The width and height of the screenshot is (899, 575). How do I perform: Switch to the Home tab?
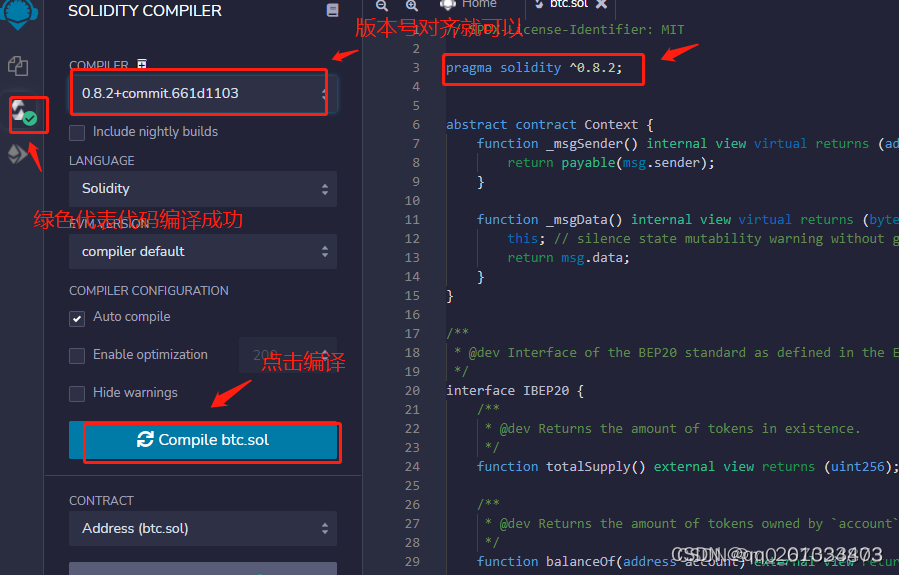[468, 4]
